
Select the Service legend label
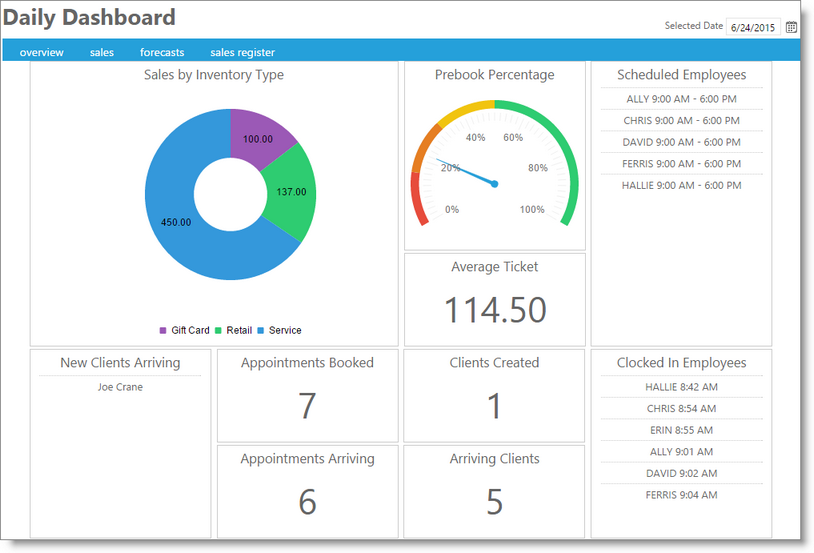285,330
